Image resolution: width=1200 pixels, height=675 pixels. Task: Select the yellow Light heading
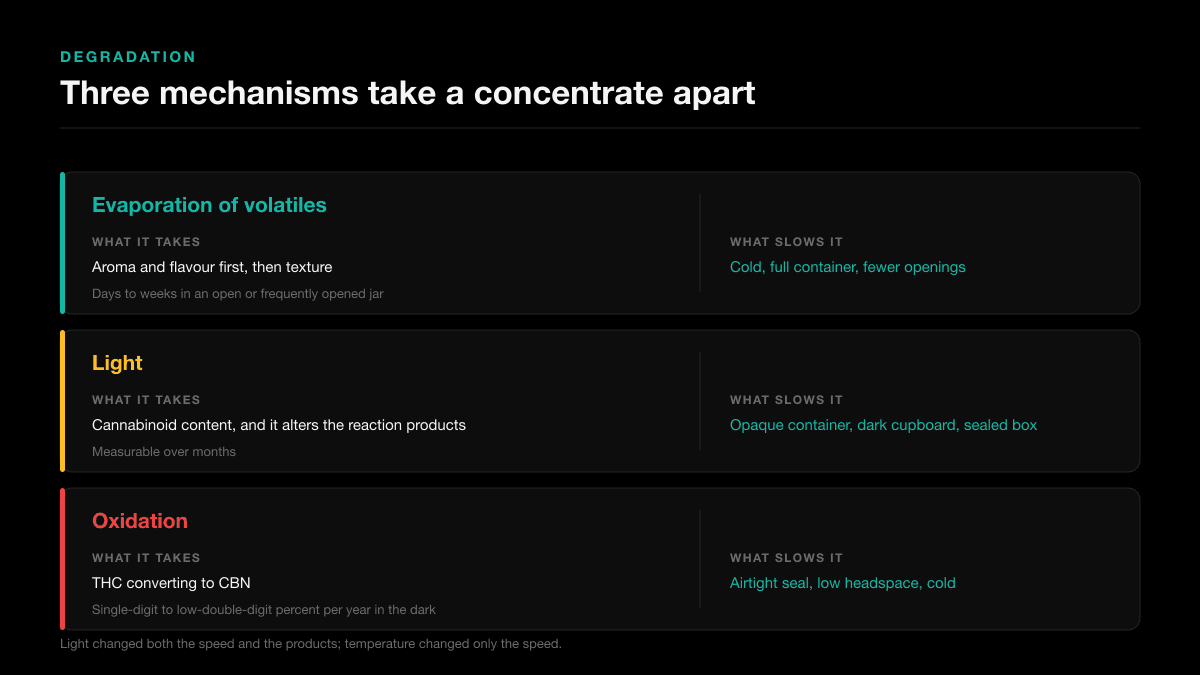pyautogui.click(x=118, y=363)
